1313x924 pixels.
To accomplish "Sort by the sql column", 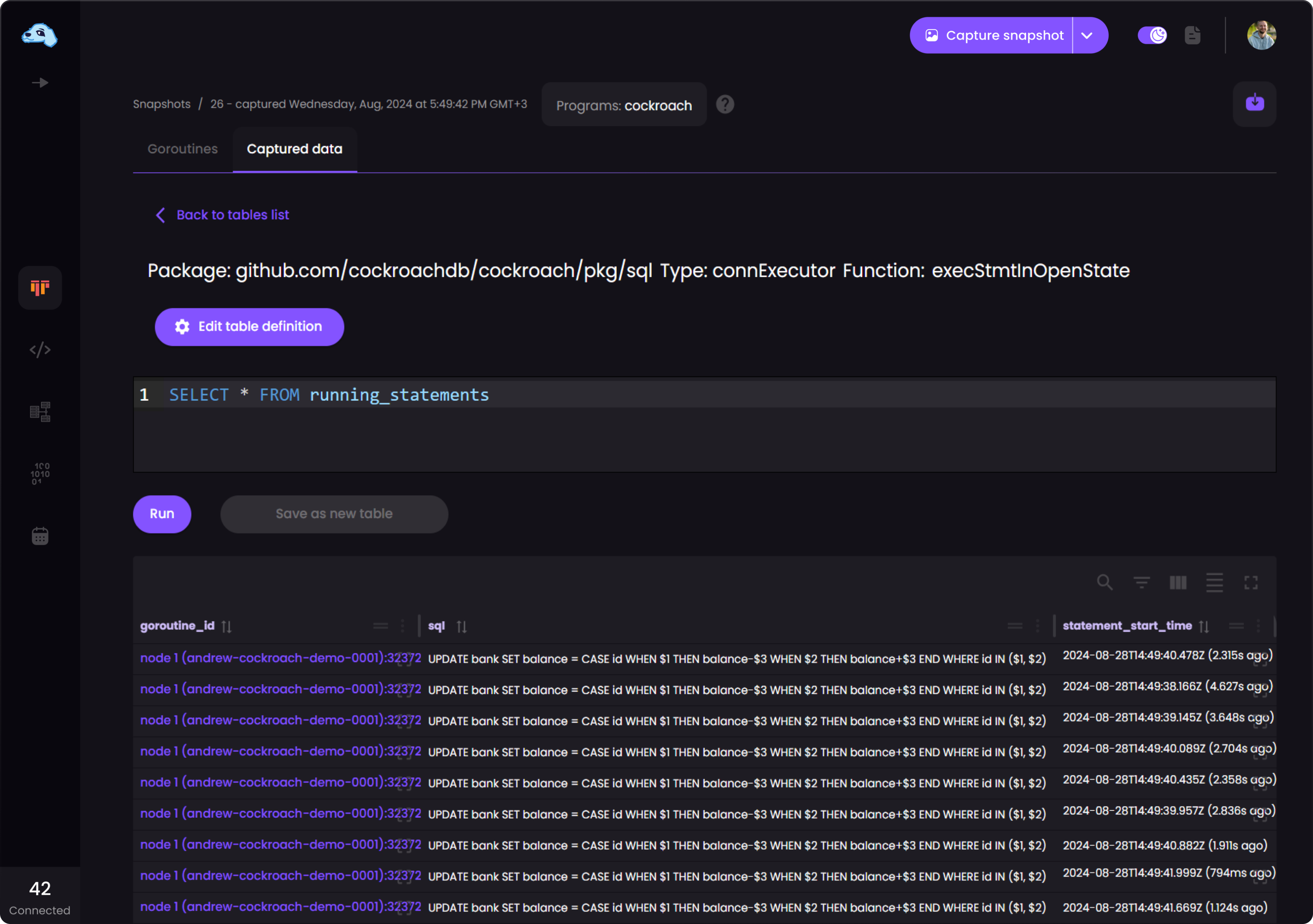I will 462,627.
